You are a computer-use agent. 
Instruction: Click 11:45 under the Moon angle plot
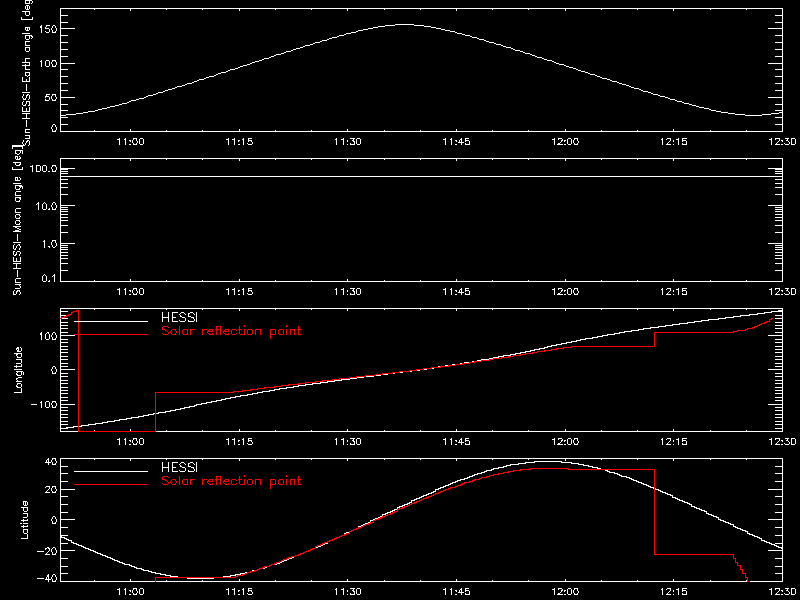pyautogui.click(x=456, y=292)
